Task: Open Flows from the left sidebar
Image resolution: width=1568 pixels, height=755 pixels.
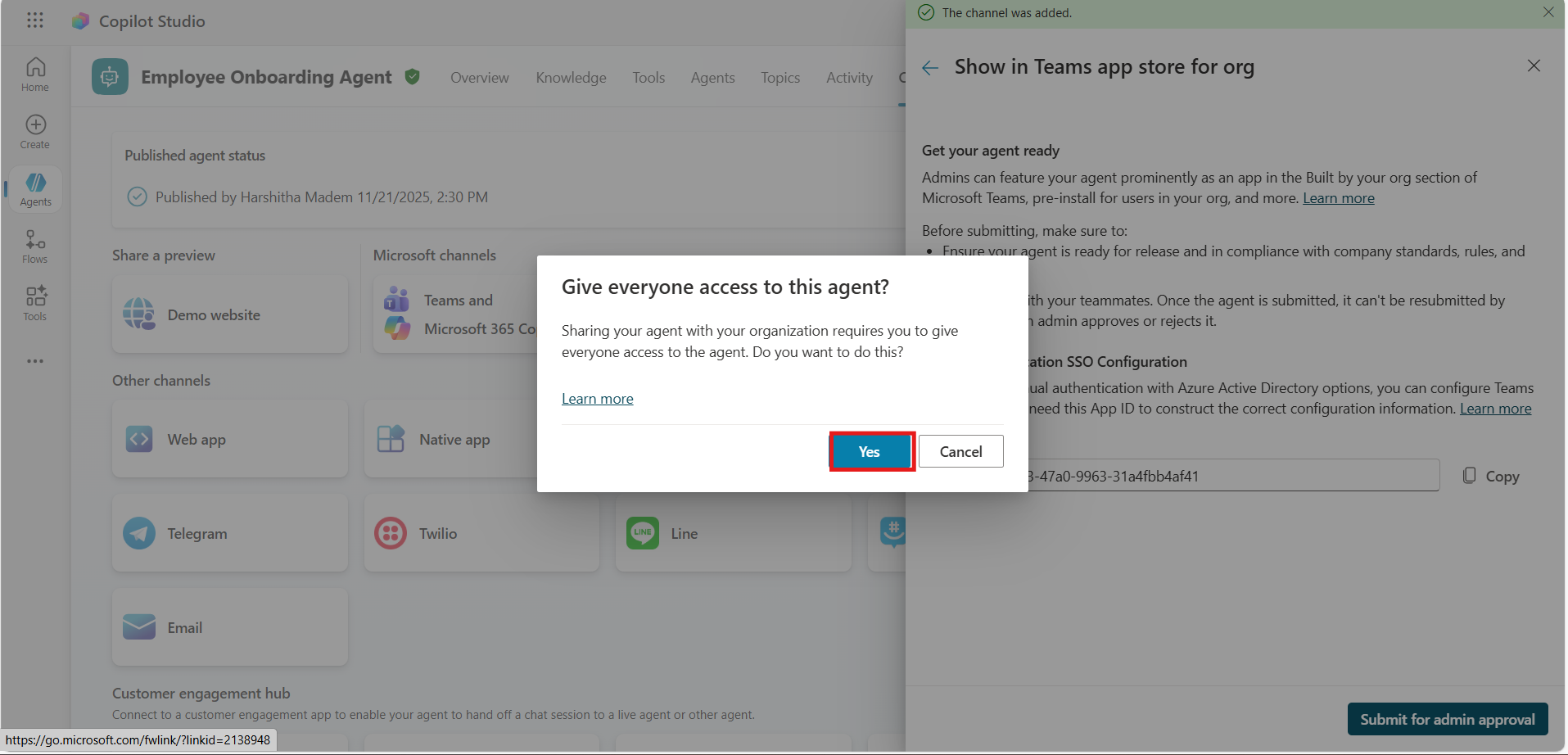Action: pos(35,246)
